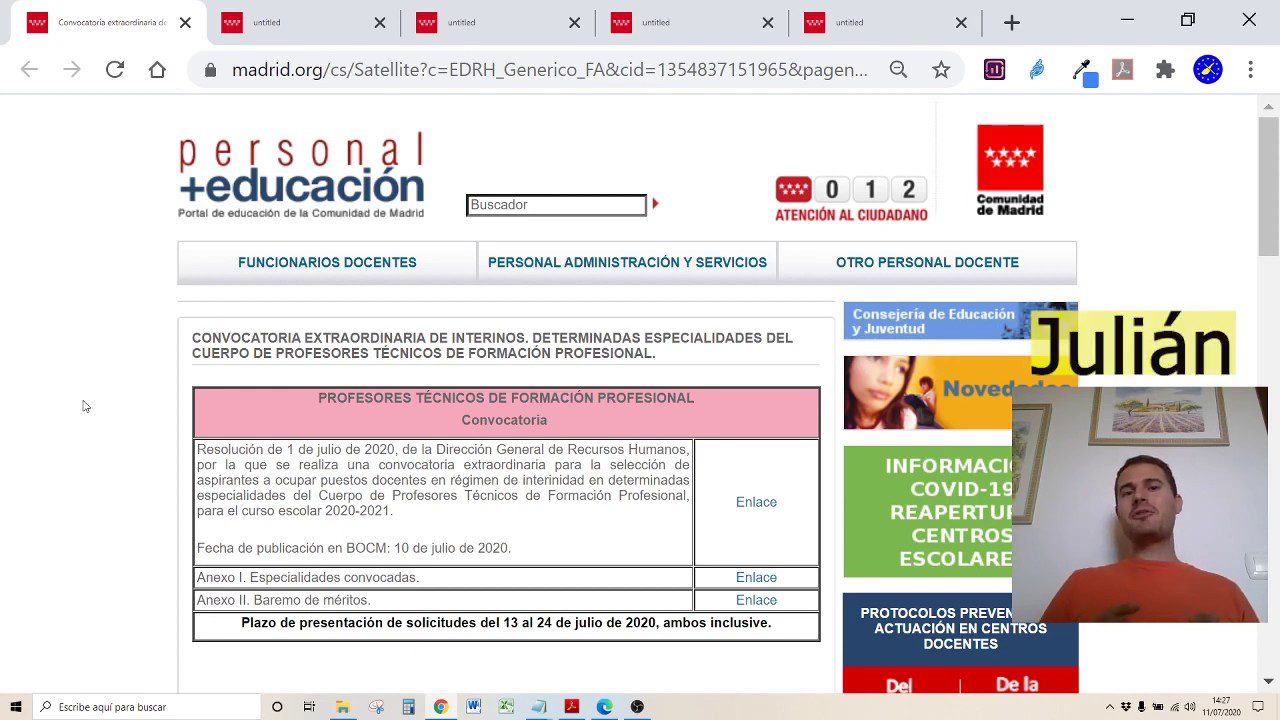Open Microsoft Edge from the taskbar
The width and height of the screenshot is (1280, 720).
tap(604, 707)
